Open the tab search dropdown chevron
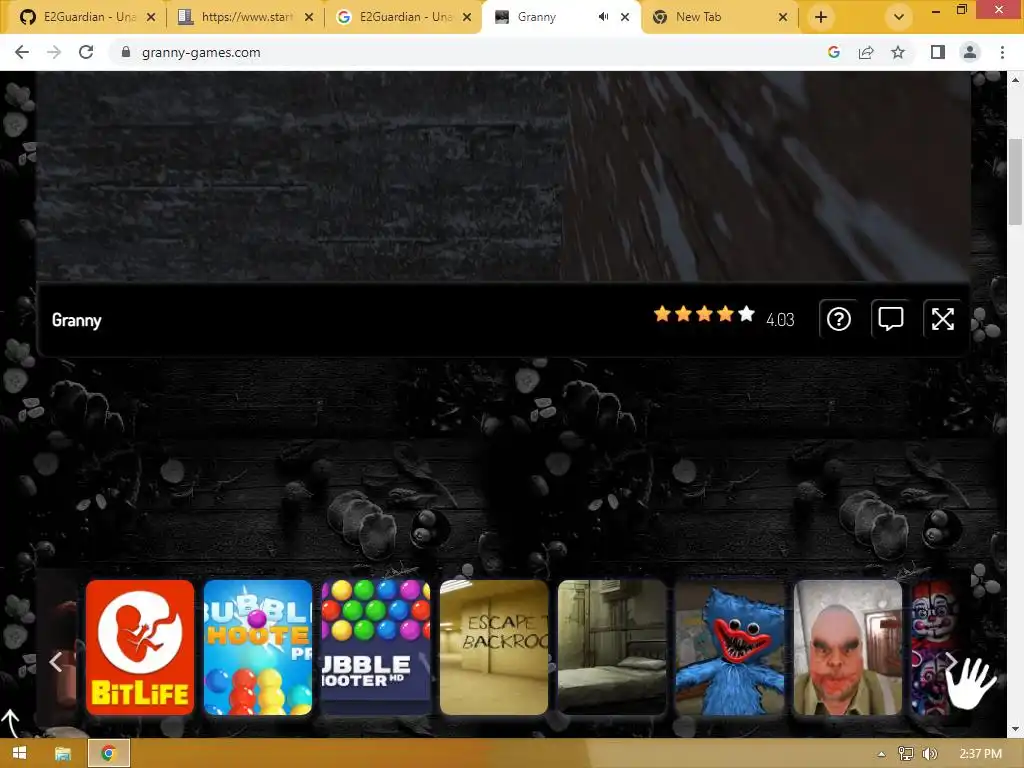Viewport: 1024px width, 768px height. [x=899, y=17]
